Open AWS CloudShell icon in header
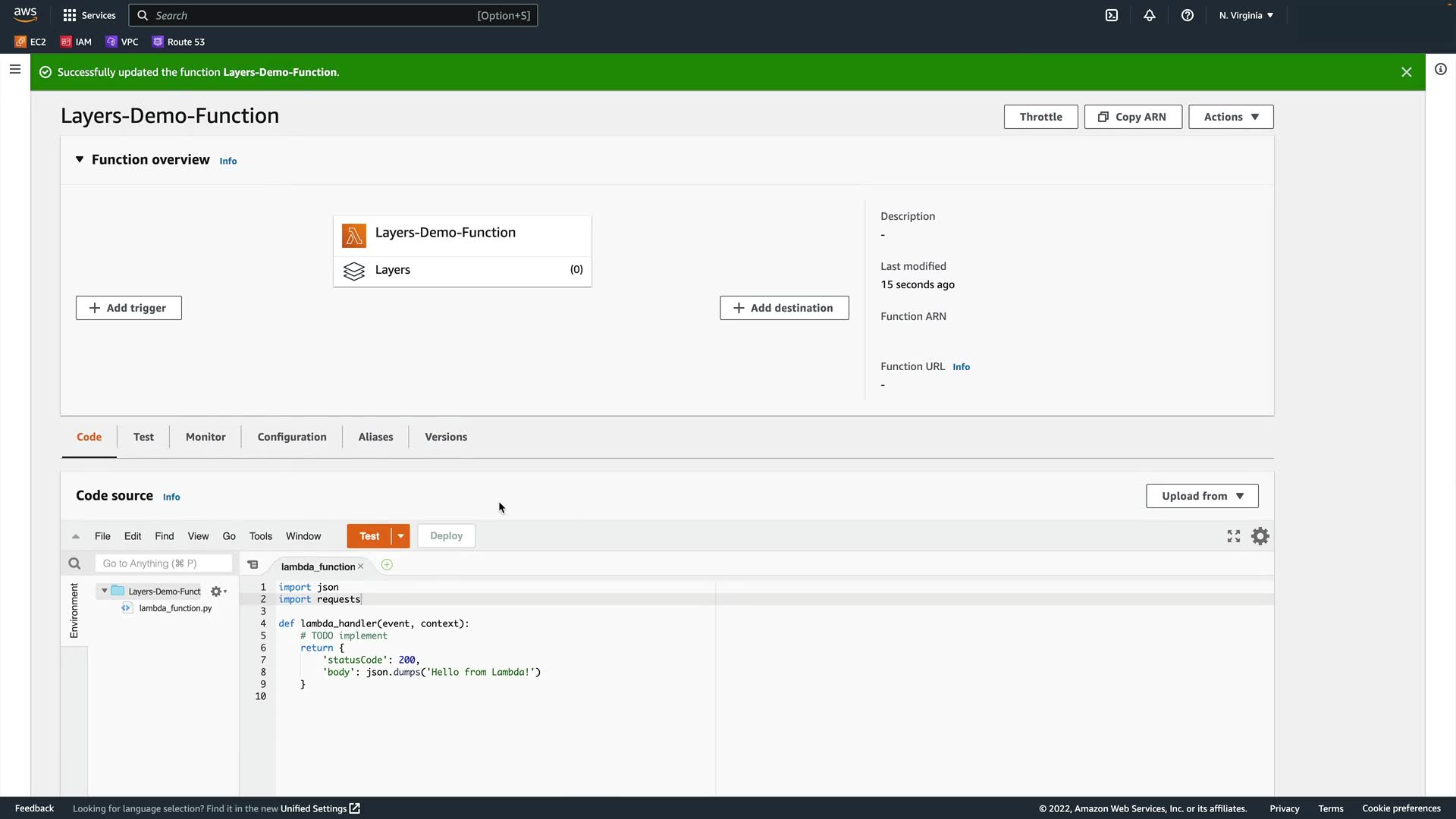The height and width of the screenshot is (819, 1456). point(1112,15)
